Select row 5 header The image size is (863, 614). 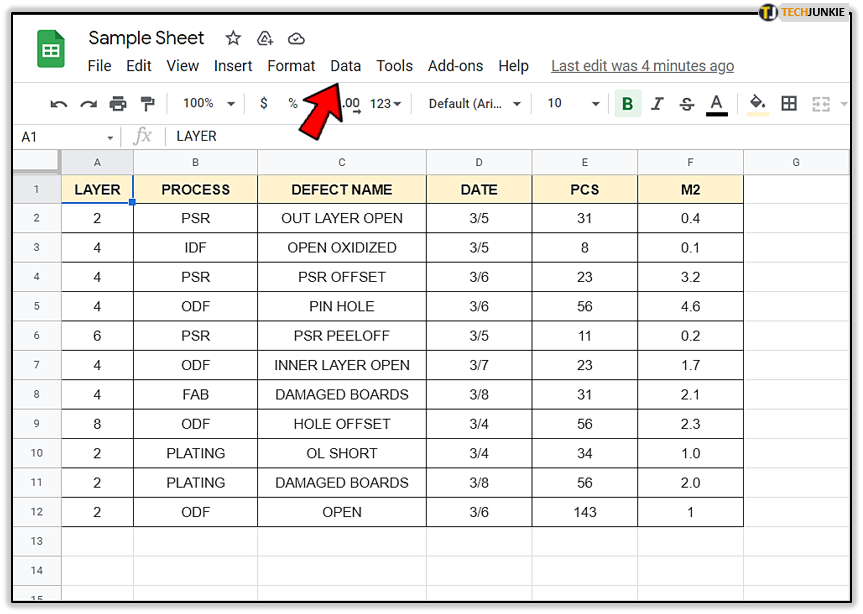click(37, 306)
